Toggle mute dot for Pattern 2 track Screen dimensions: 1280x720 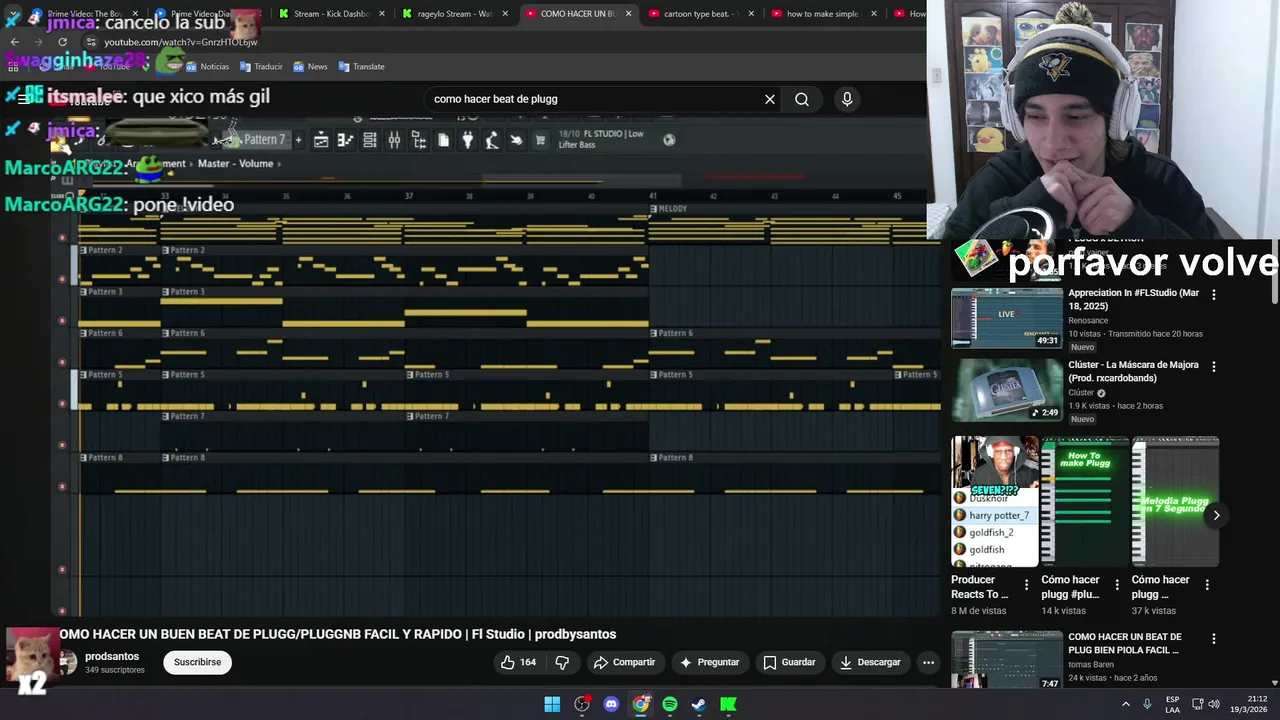tap(62, 279)
